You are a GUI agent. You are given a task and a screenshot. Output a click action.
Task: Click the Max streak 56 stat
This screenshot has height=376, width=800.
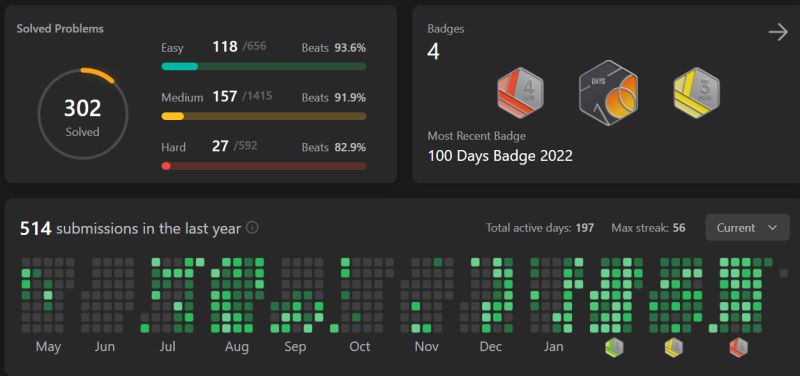(648, 228)
